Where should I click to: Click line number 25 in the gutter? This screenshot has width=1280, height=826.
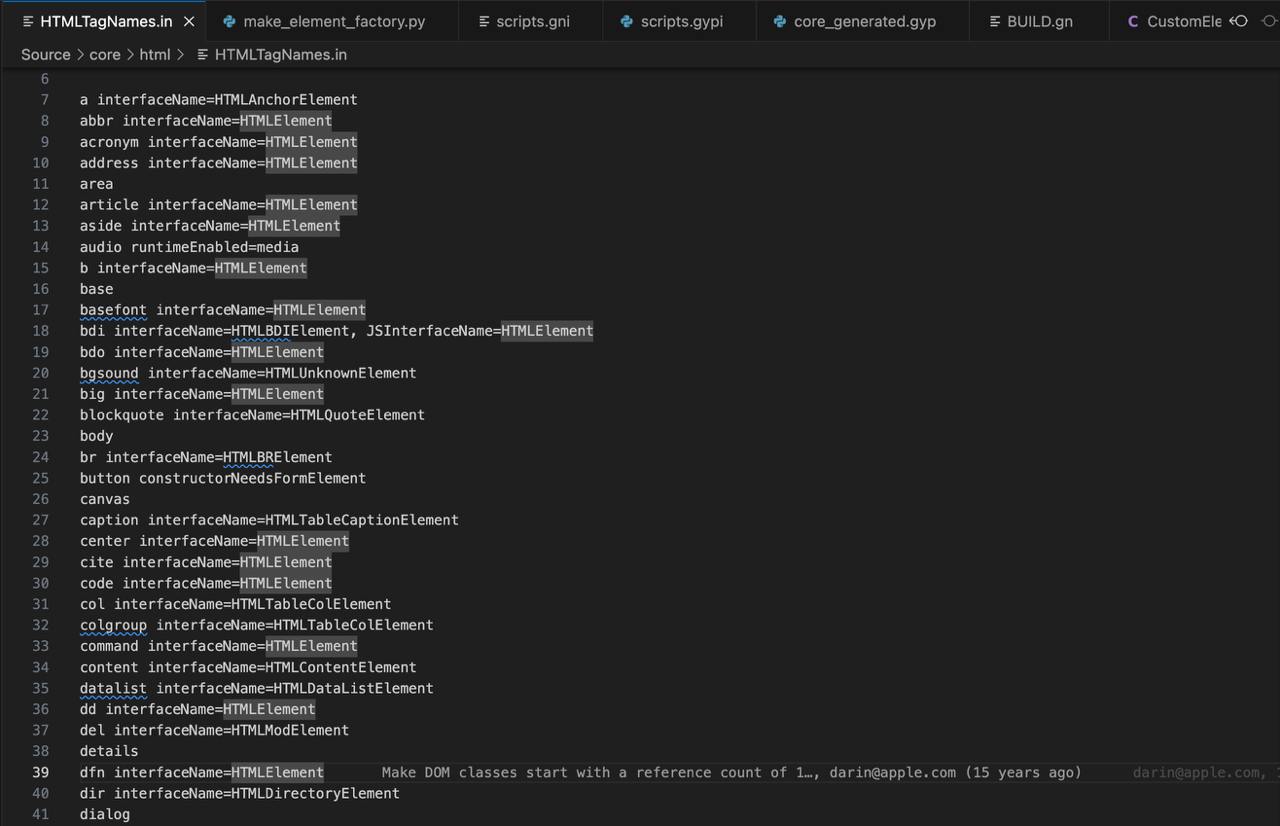40,478
